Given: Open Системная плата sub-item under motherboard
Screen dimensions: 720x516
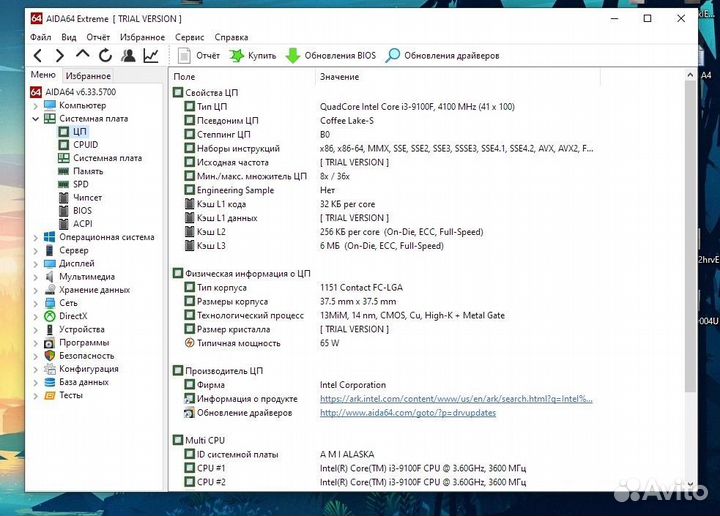Looking at the screenshot, I should pyautogui.click(x=107, y=158).
